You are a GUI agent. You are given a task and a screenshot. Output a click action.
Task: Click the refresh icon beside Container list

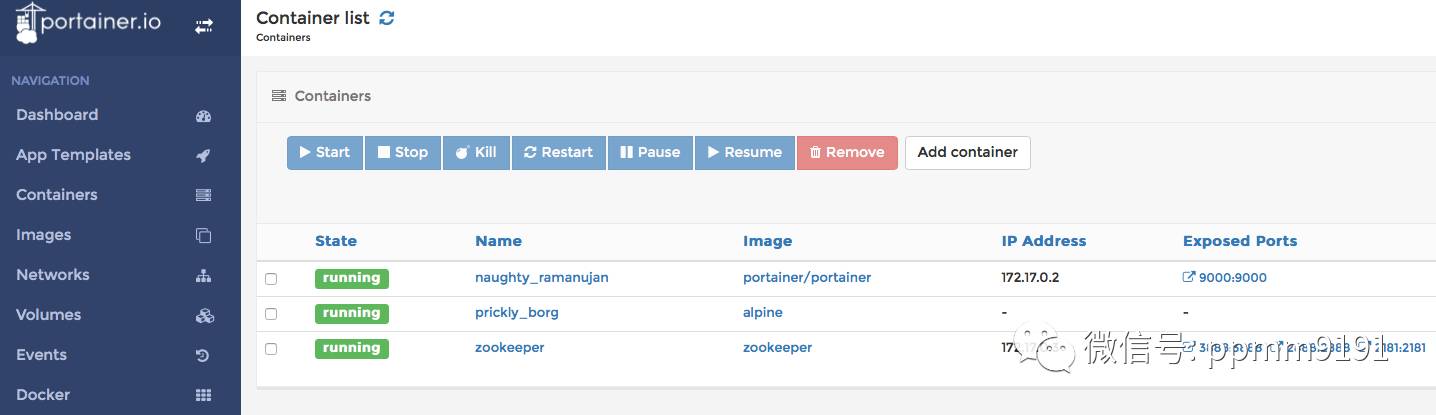(387, 18)
